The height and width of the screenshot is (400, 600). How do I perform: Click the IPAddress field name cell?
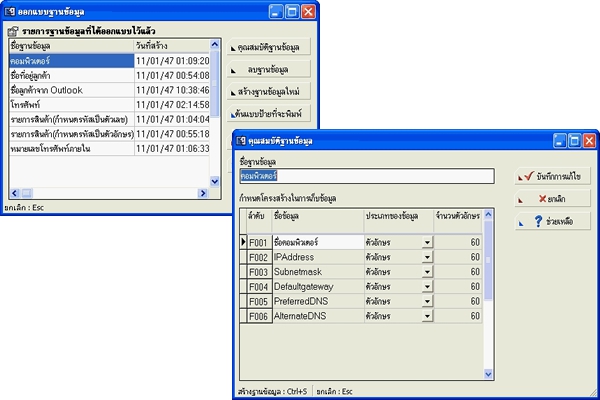pos(318,257)
